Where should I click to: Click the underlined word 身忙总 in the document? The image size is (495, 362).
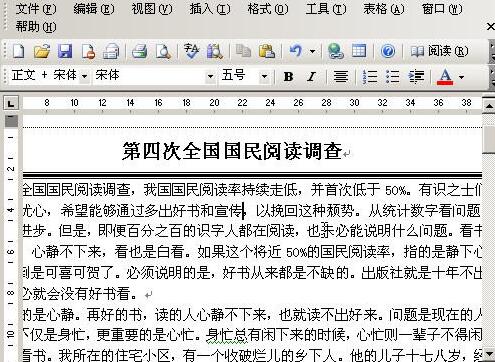(x=227, y=335)
